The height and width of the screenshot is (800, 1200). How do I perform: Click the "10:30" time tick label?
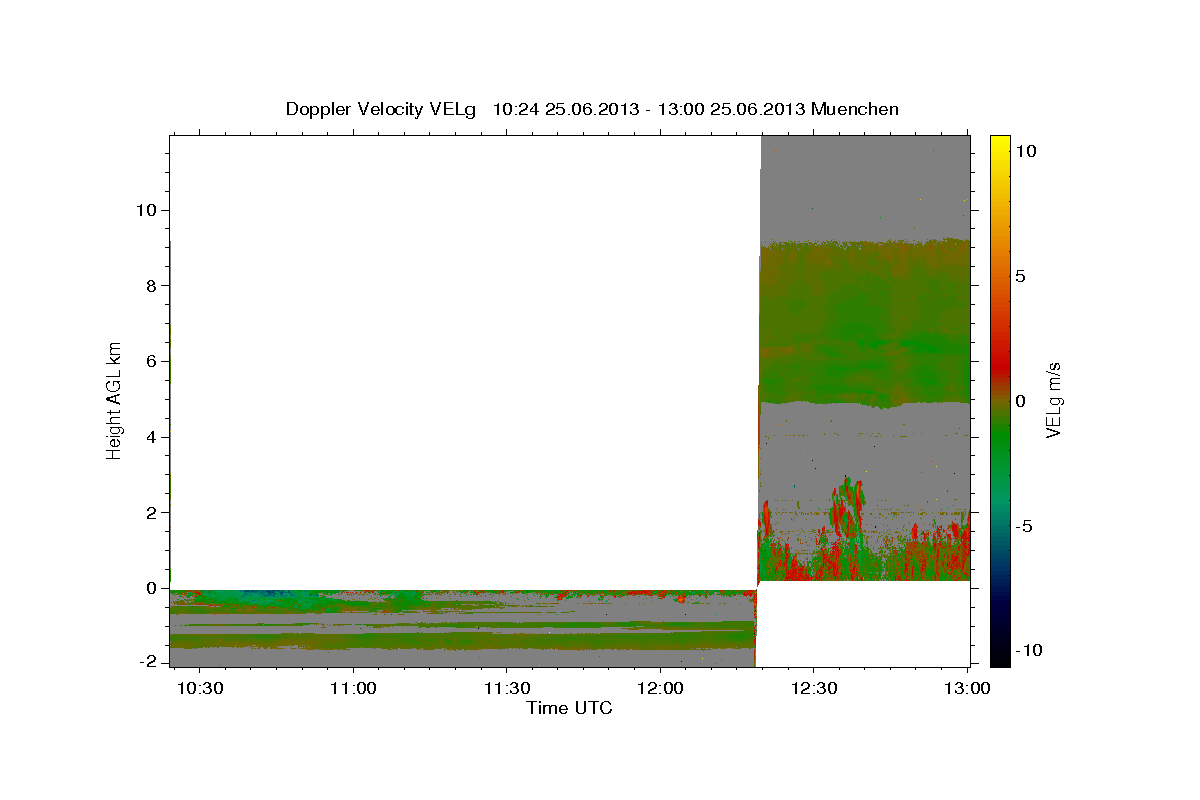point(199,689)
